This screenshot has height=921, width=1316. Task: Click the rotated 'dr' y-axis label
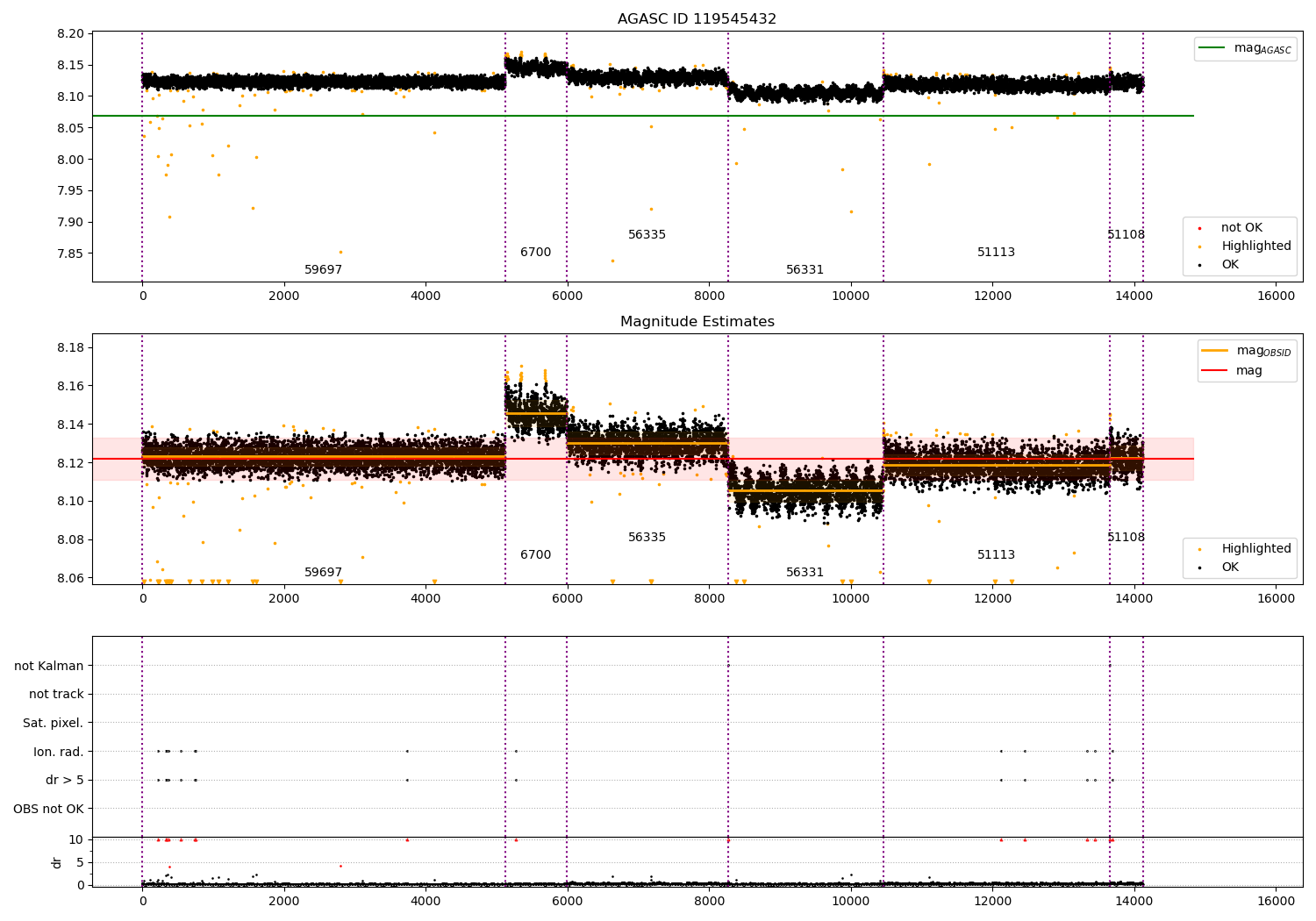pyautogui.click(x=57, y=862)
